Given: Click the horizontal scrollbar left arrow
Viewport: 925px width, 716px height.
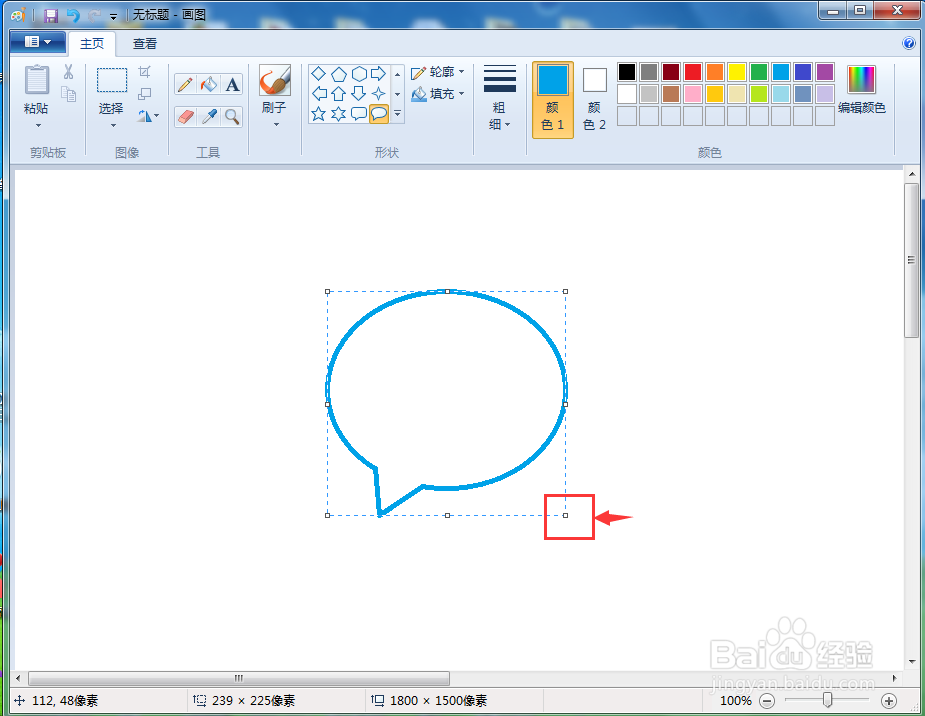Looking at the screenshot, I should 18,678.
